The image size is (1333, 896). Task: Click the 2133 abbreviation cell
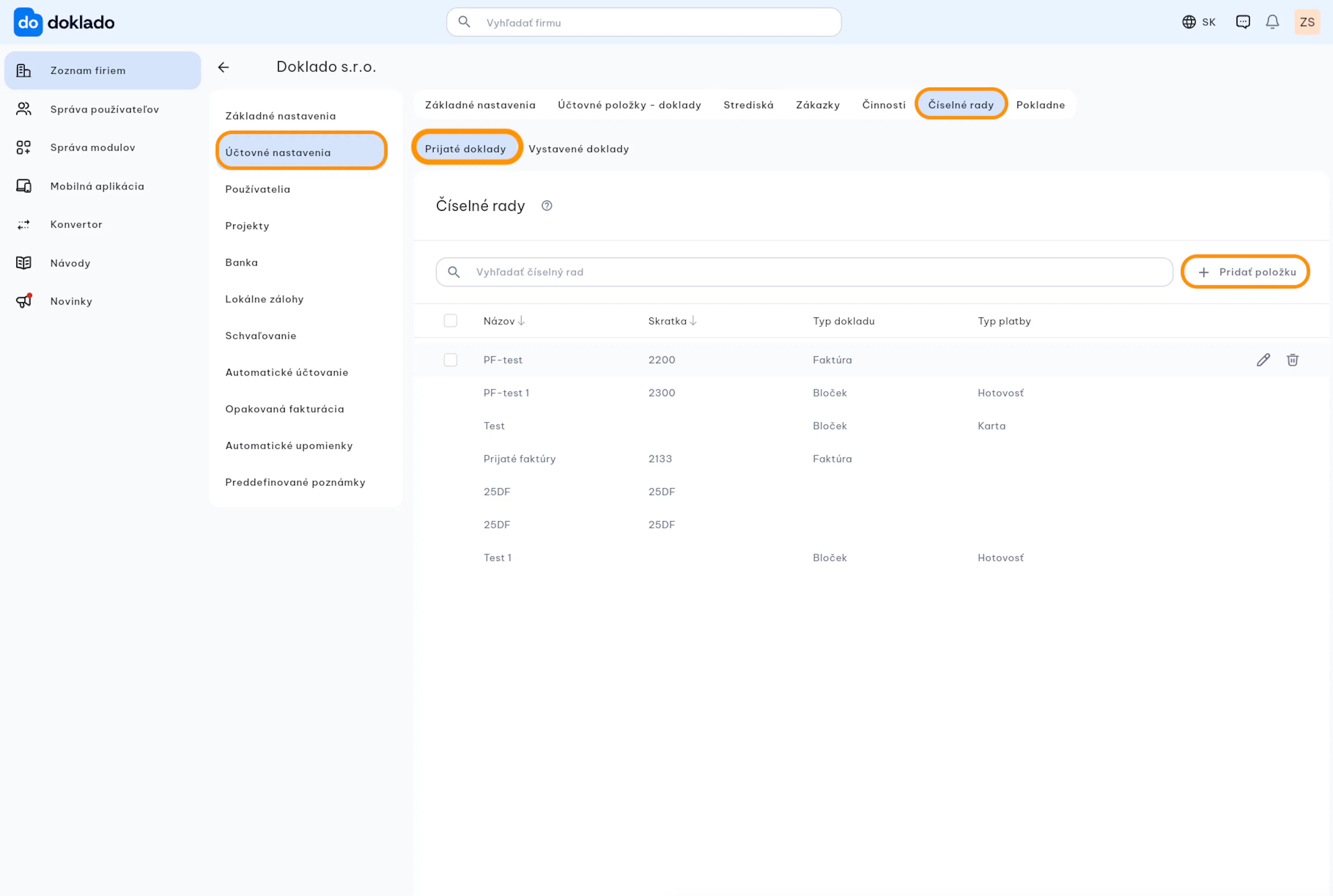660,459
